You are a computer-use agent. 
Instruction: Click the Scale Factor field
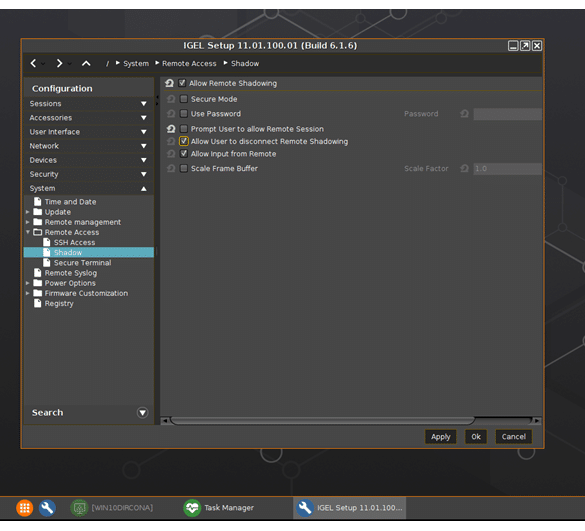(507, 169)
